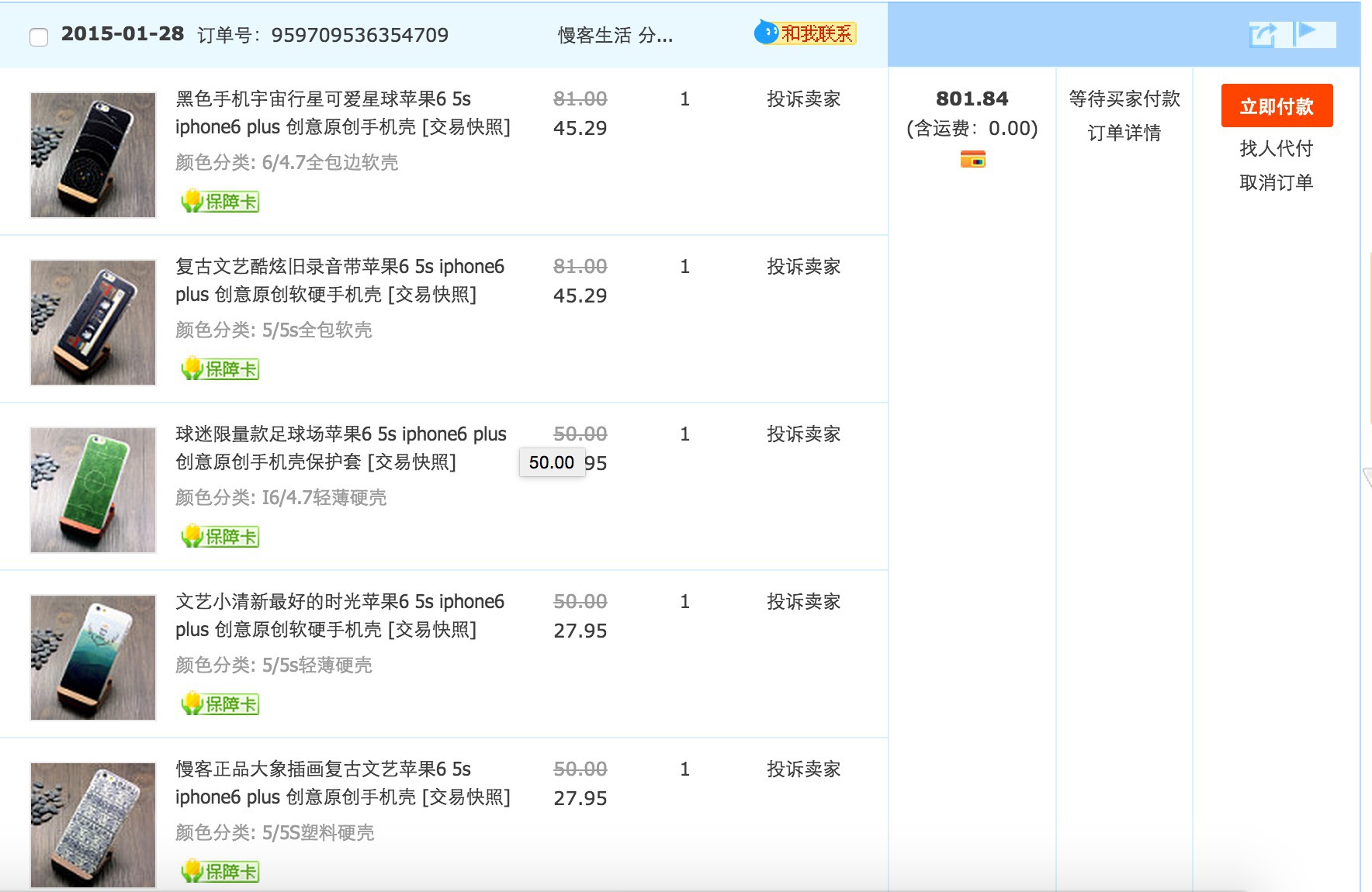Screen dimensions: 1372x892
Task: Click 投诉卖家 for the elephant illustration case
Action: pos(803,769)
